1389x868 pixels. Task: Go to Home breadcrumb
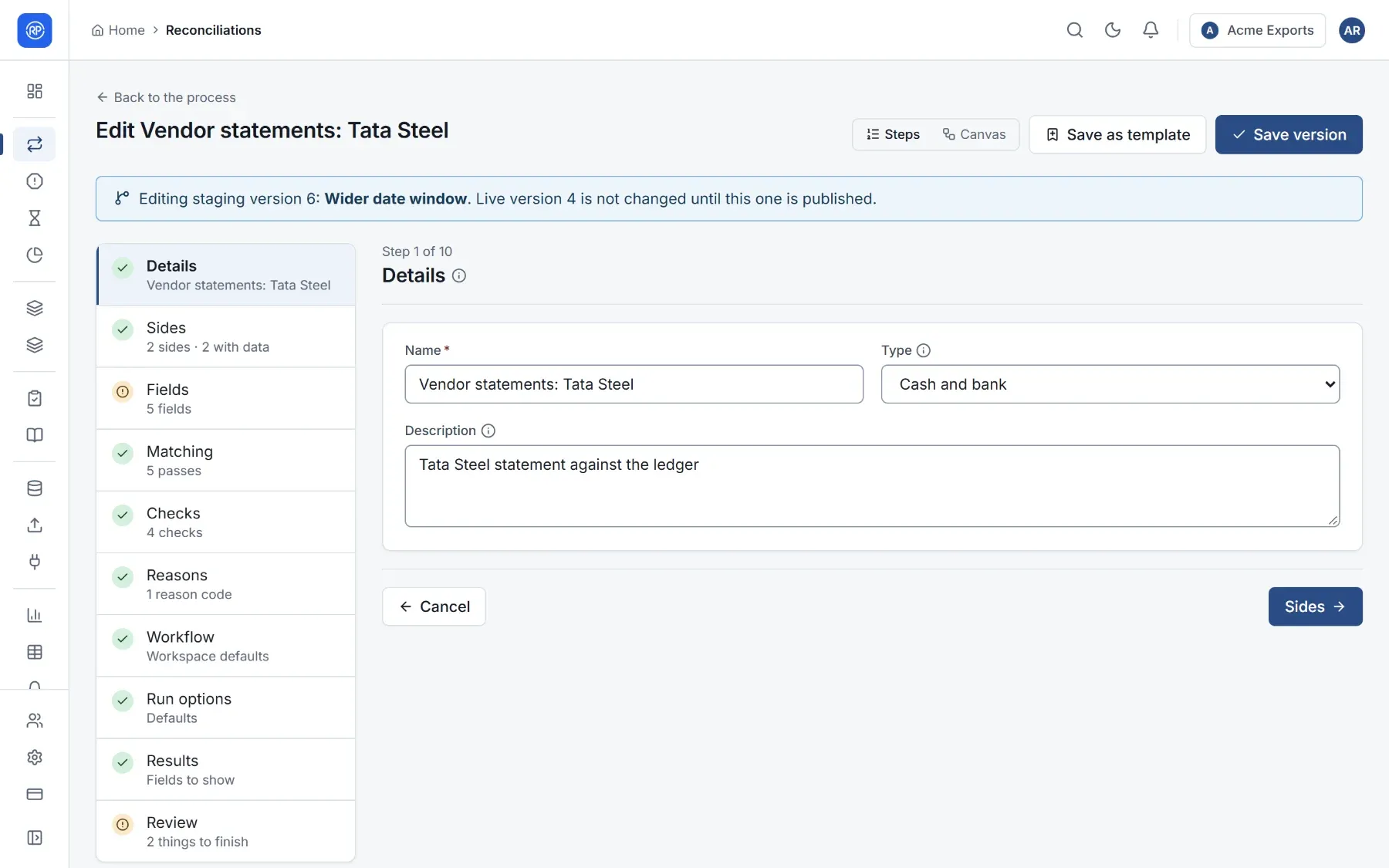118,30
